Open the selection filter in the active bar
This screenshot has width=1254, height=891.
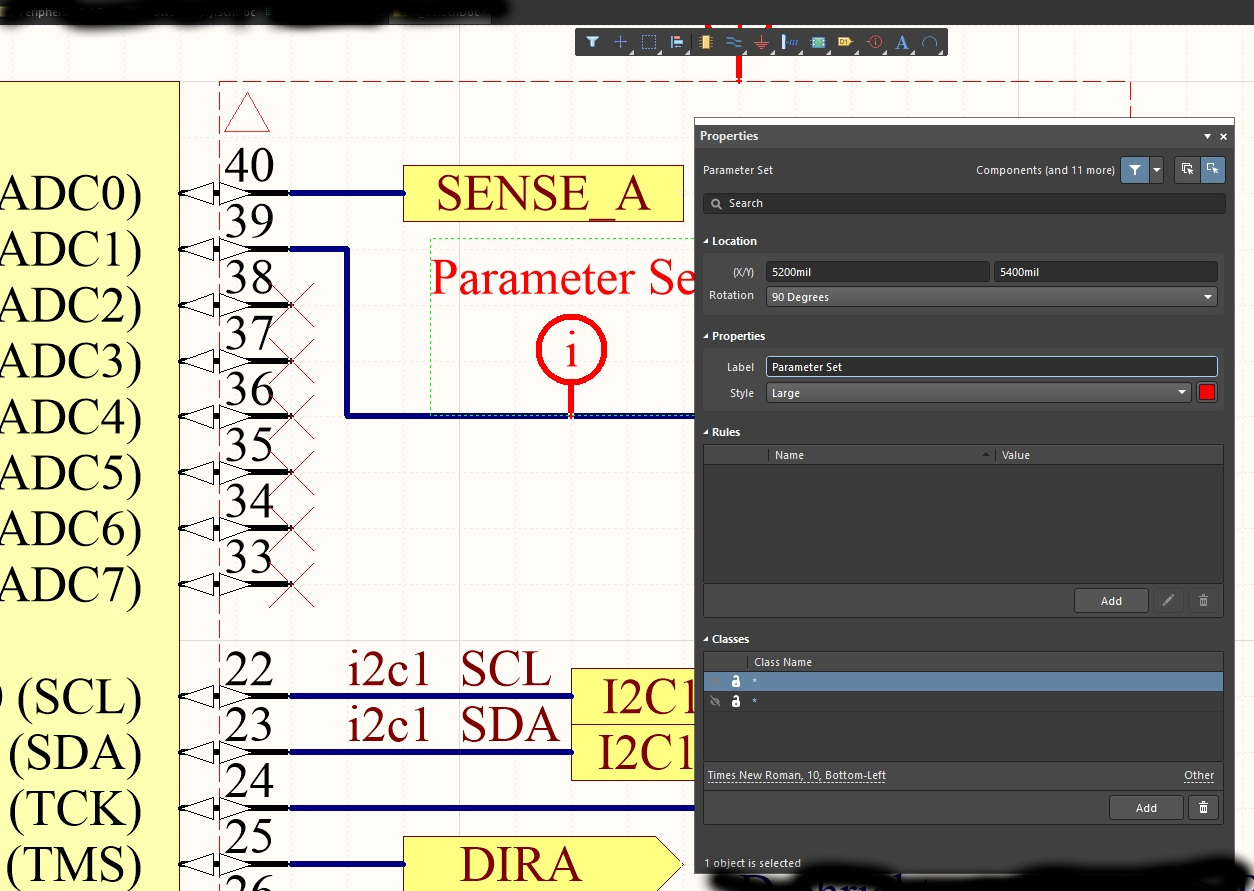point(592,42)
